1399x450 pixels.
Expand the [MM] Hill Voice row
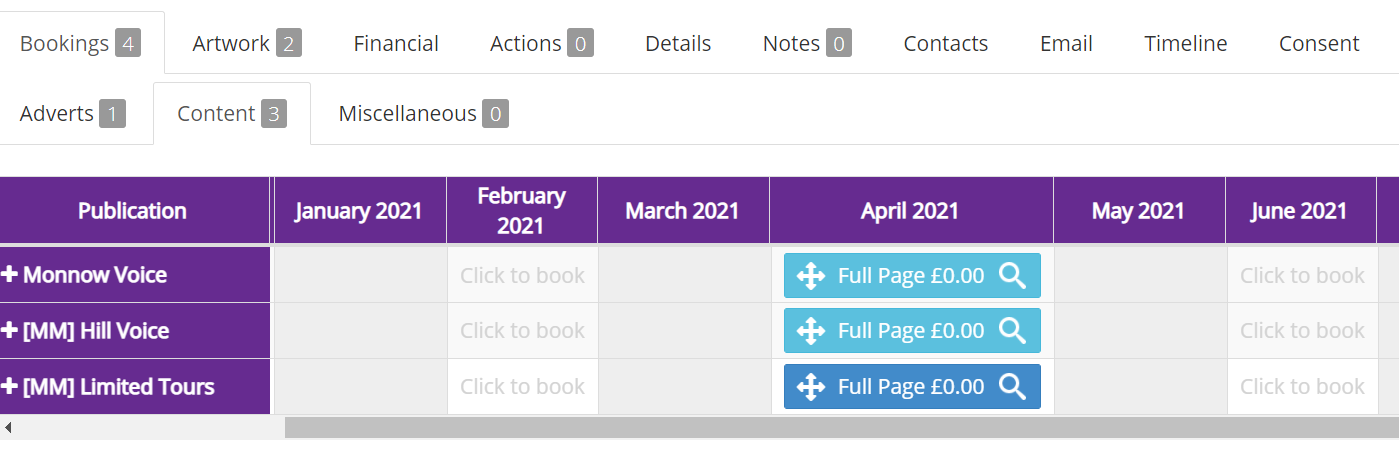10,331
